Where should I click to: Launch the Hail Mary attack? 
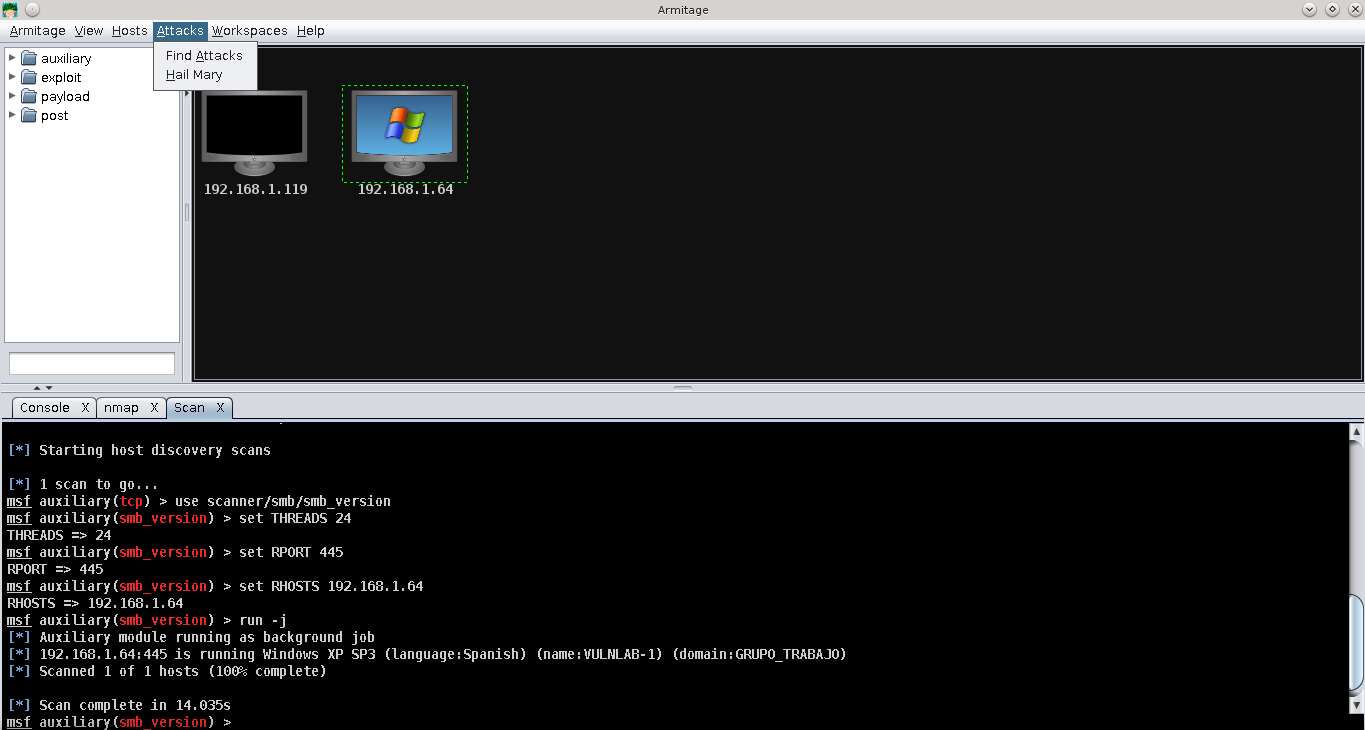tap(193, 74)
